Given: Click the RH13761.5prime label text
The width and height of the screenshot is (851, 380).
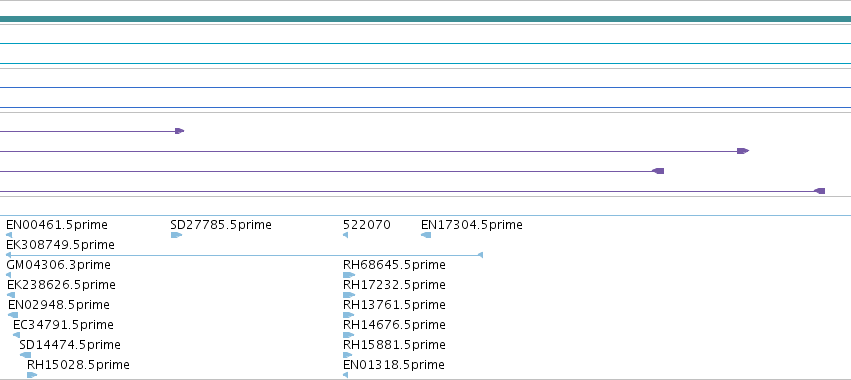Looking at the screenshot, I should (x=394, y=305).
